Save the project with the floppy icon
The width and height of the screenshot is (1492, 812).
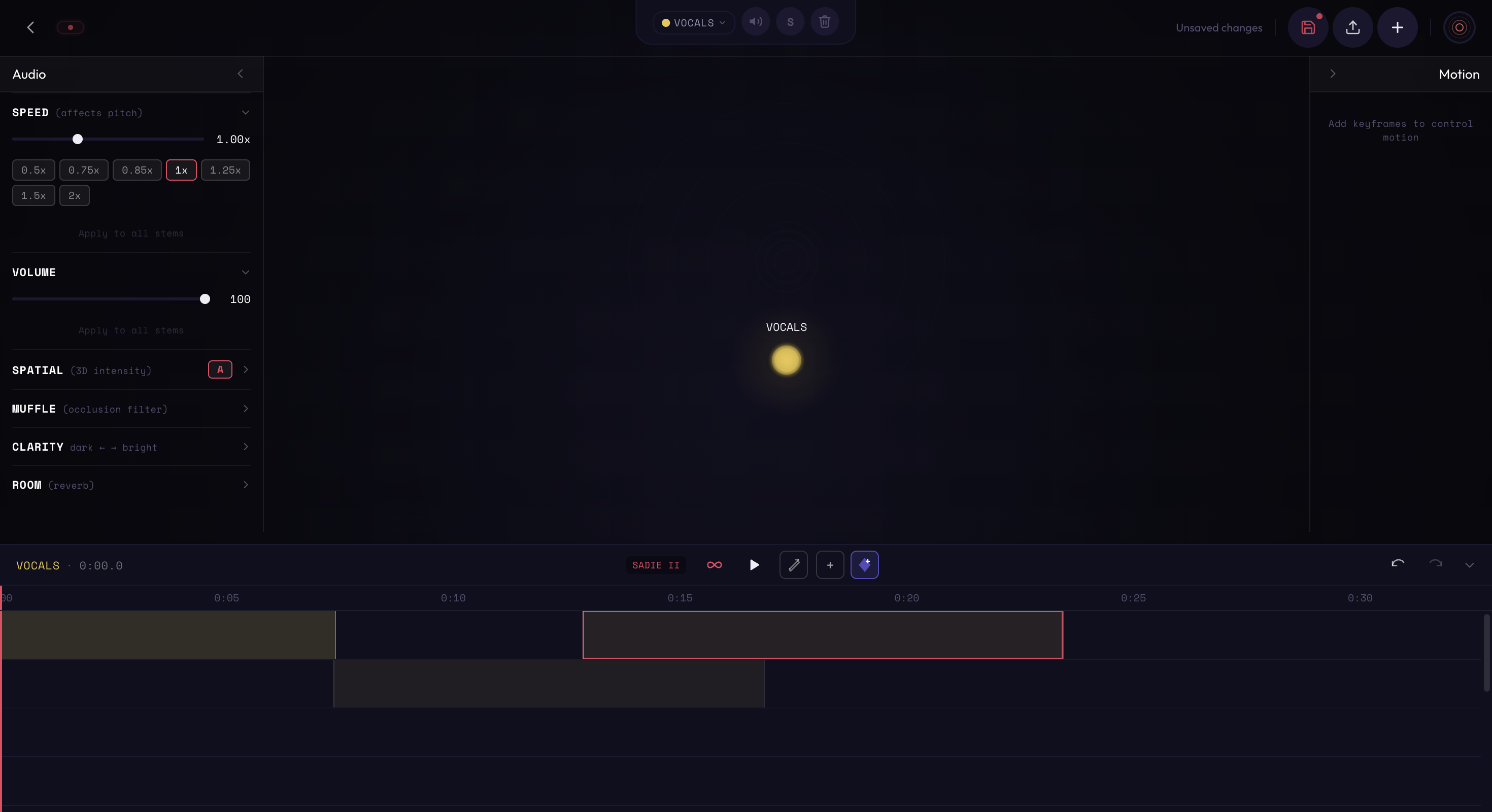tap(1308, 27)
